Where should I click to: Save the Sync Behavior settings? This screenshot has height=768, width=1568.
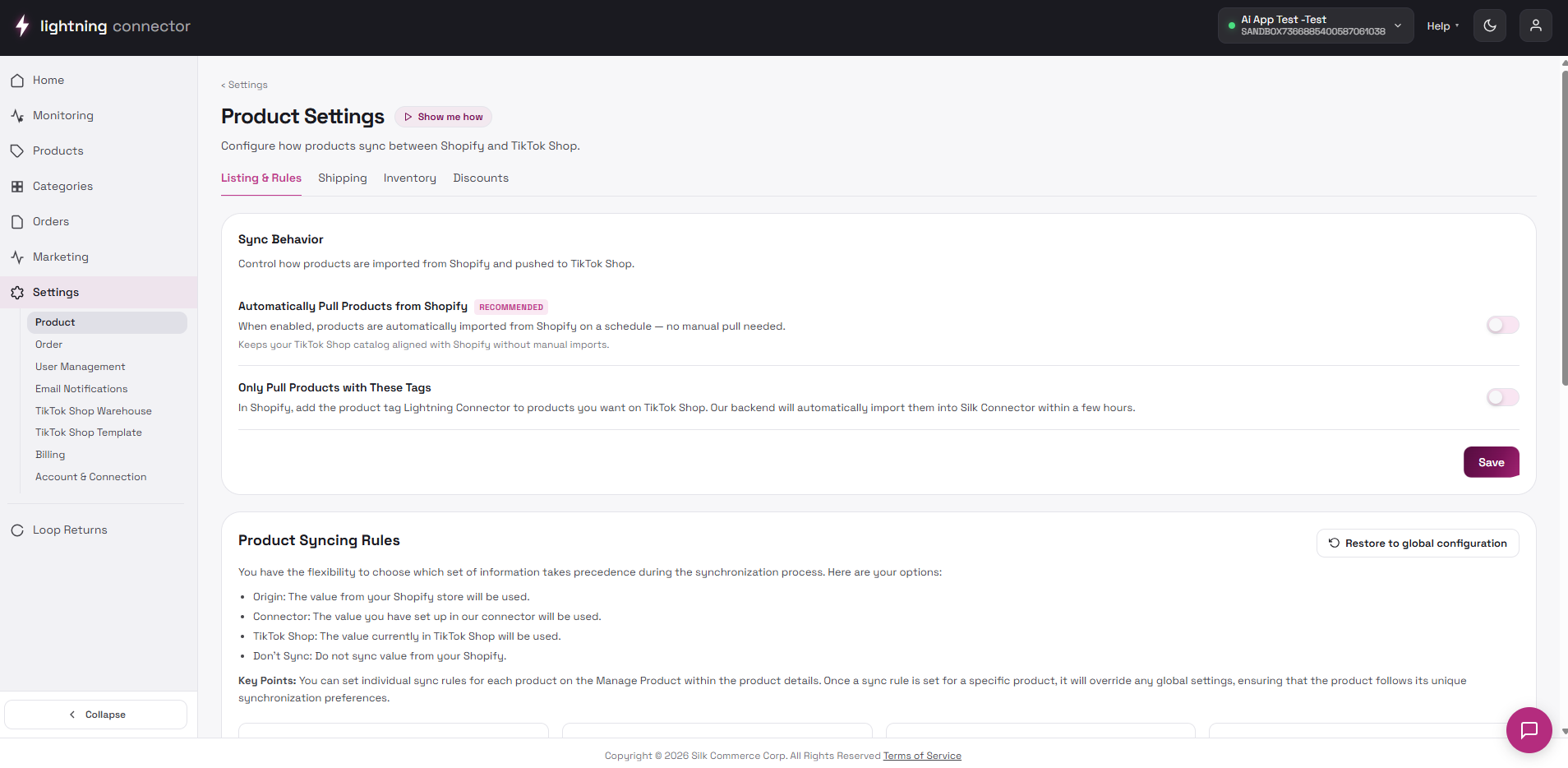pyautogui.click(x=1492, y=462)
